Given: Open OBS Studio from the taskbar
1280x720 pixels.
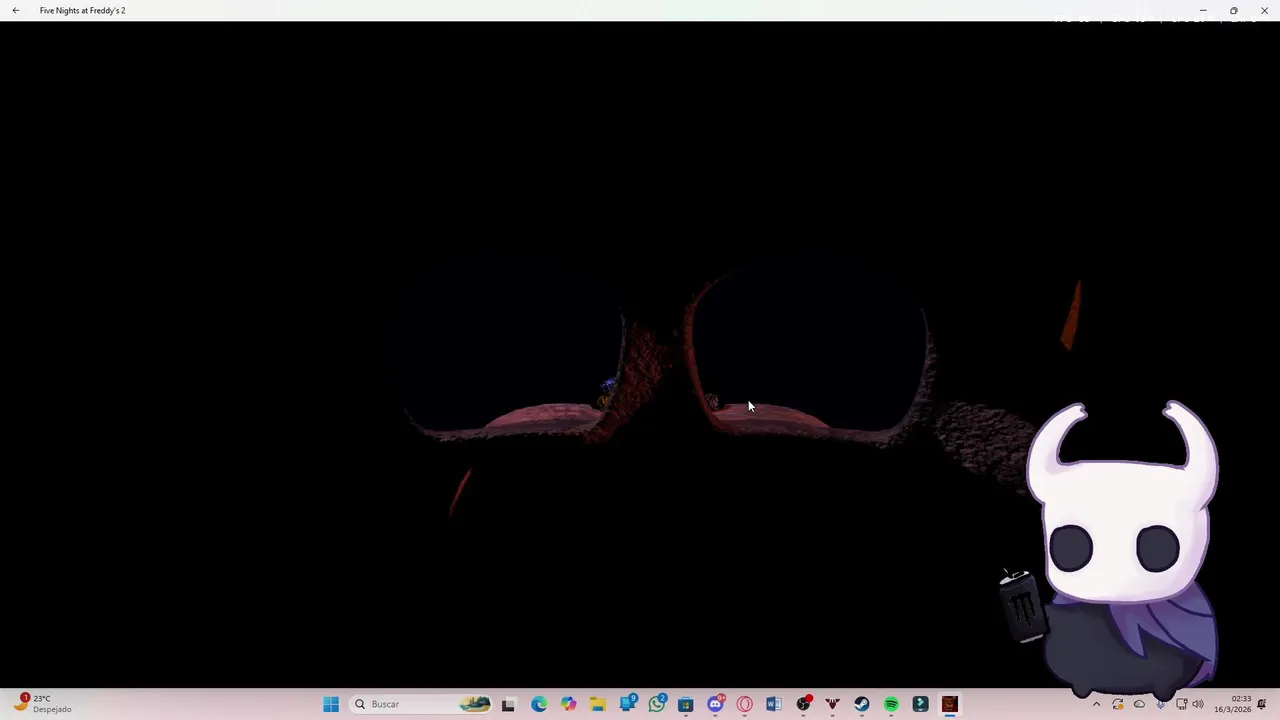Looking at the screenshot, I should [x=803, y=704].
